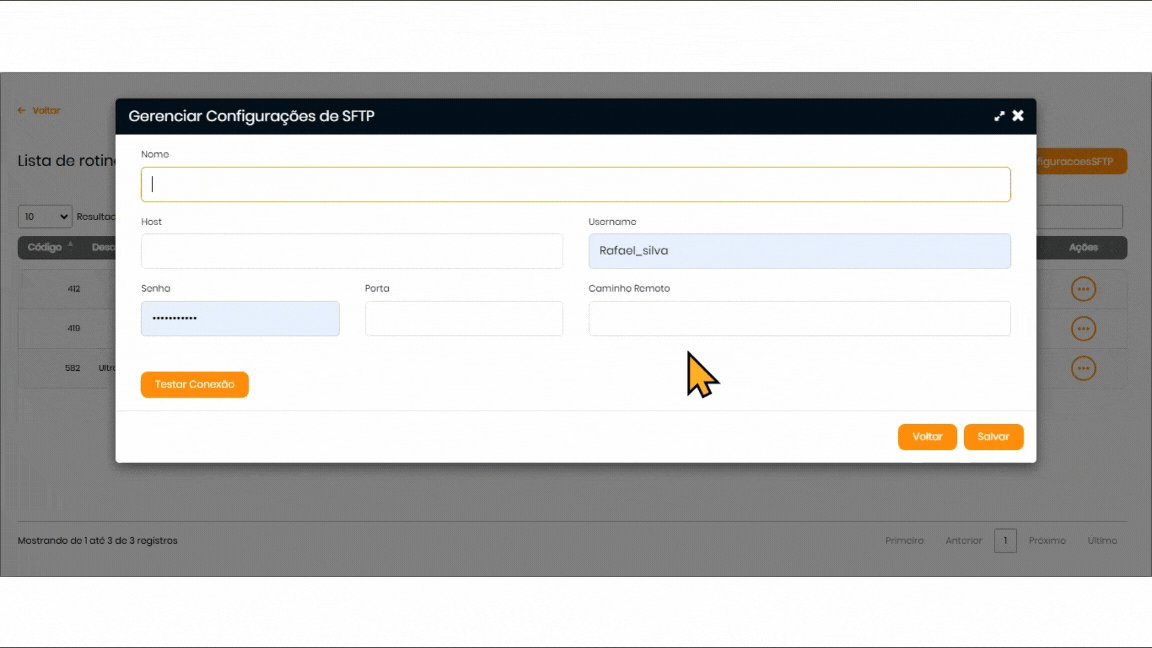Viewport: 1152px width, 648px height.
Task: Open actions menu for row 582
Action: pos(1083,368)
